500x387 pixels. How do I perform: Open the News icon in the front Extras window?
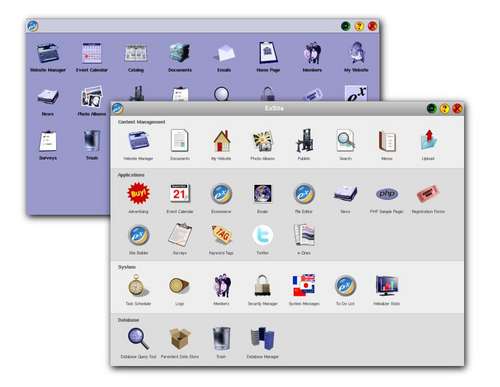[345, 194]
